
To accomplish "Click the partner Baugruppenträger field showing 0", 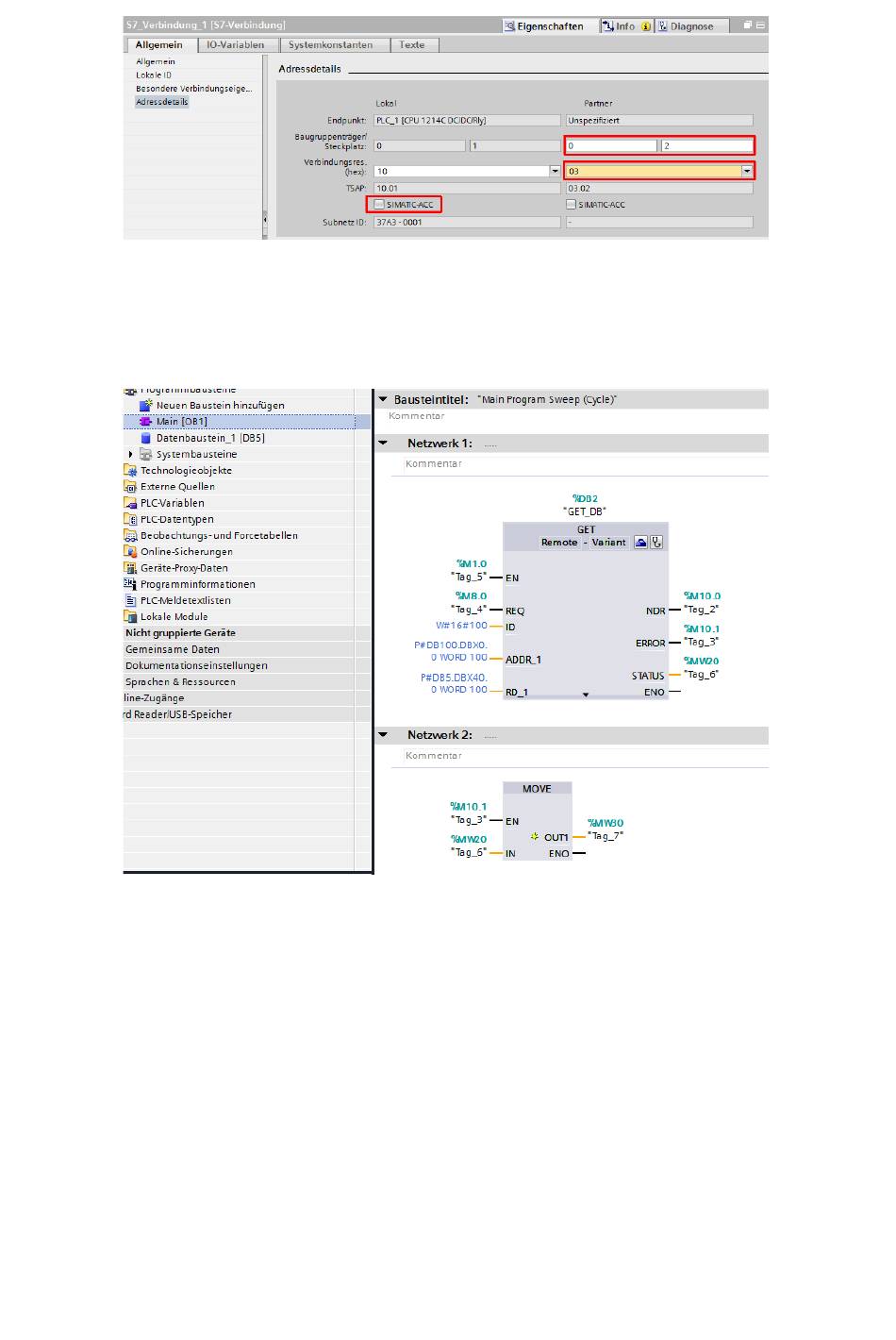I will pos(611,146).
